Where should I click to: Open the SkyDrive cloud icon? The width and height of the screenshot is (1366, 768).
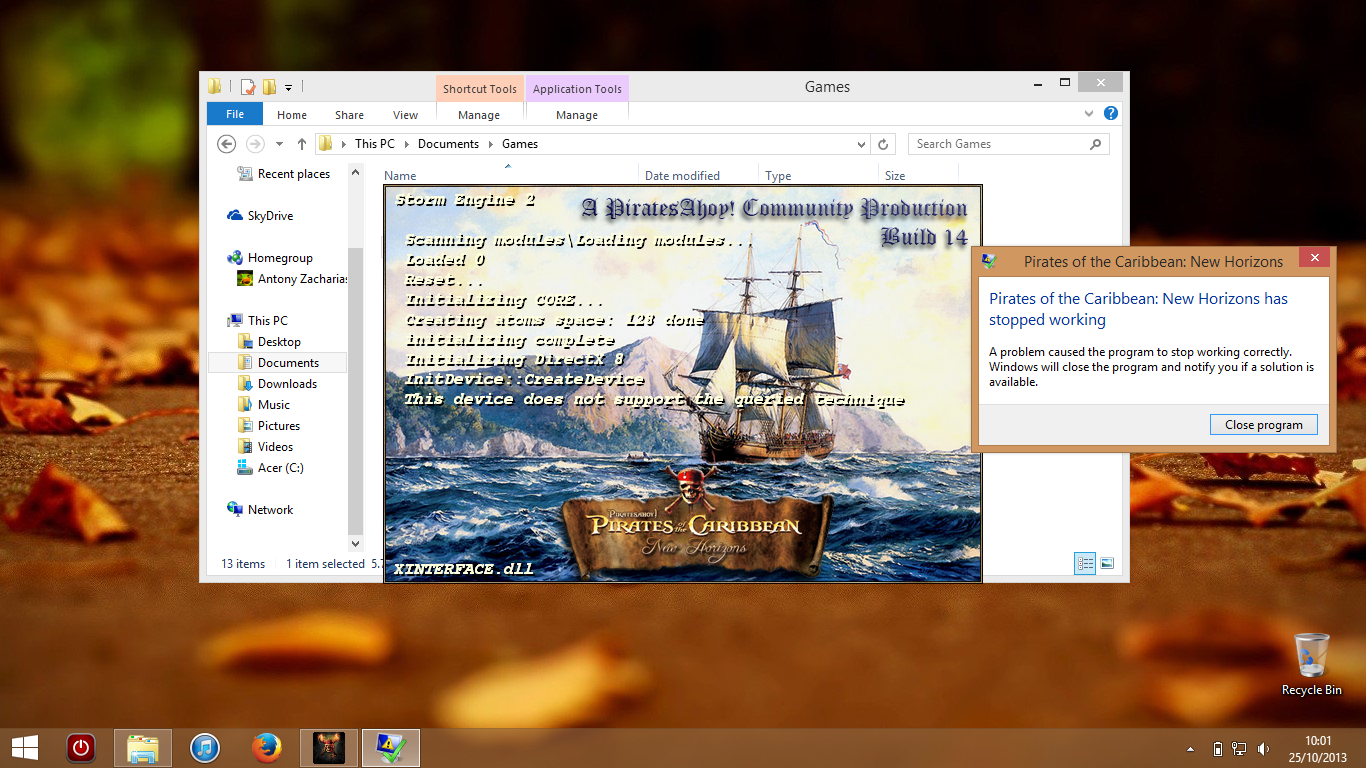pyautogui.click(x=235, y=216)
